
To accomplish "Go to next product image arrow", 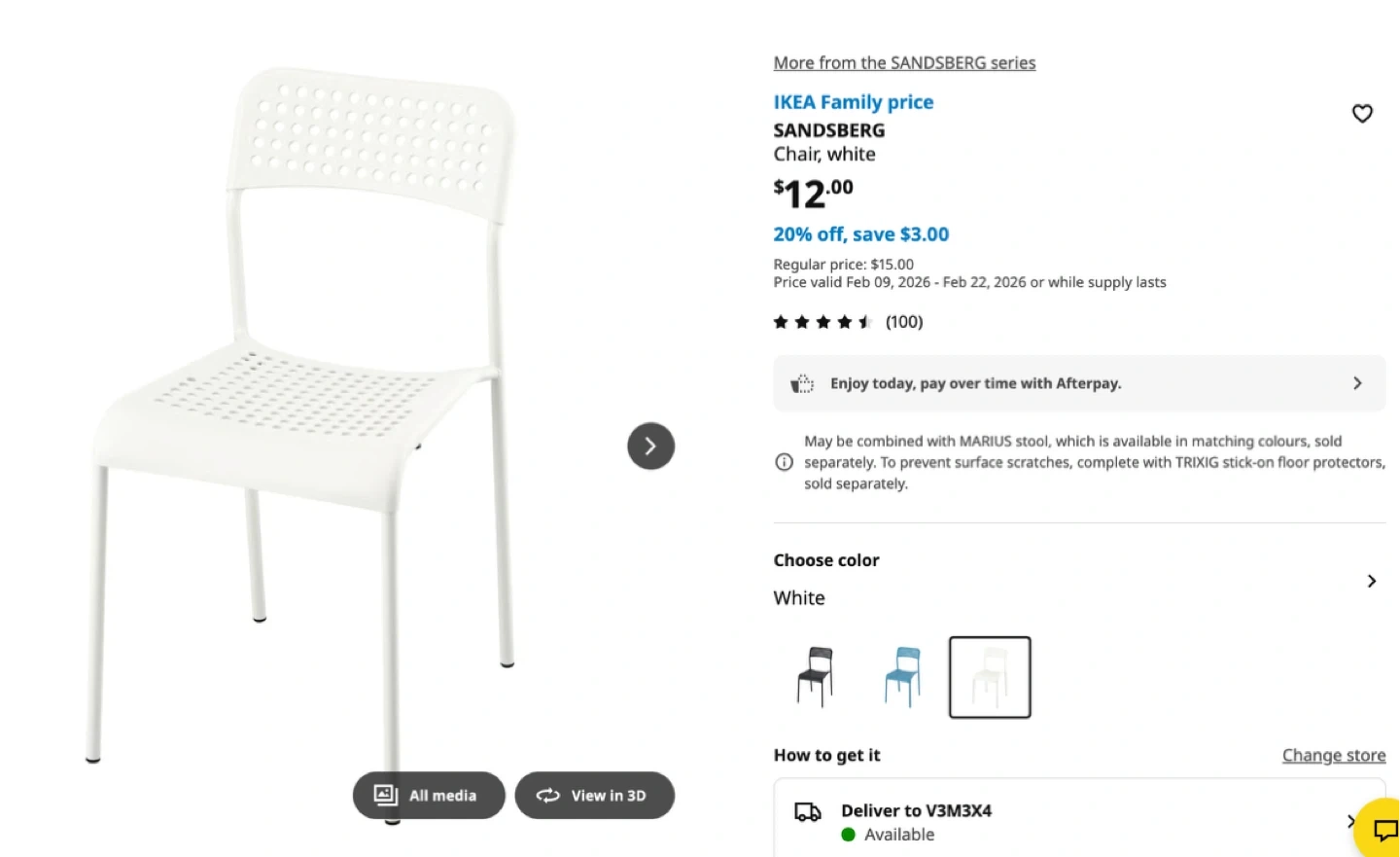I will [650, 446].
